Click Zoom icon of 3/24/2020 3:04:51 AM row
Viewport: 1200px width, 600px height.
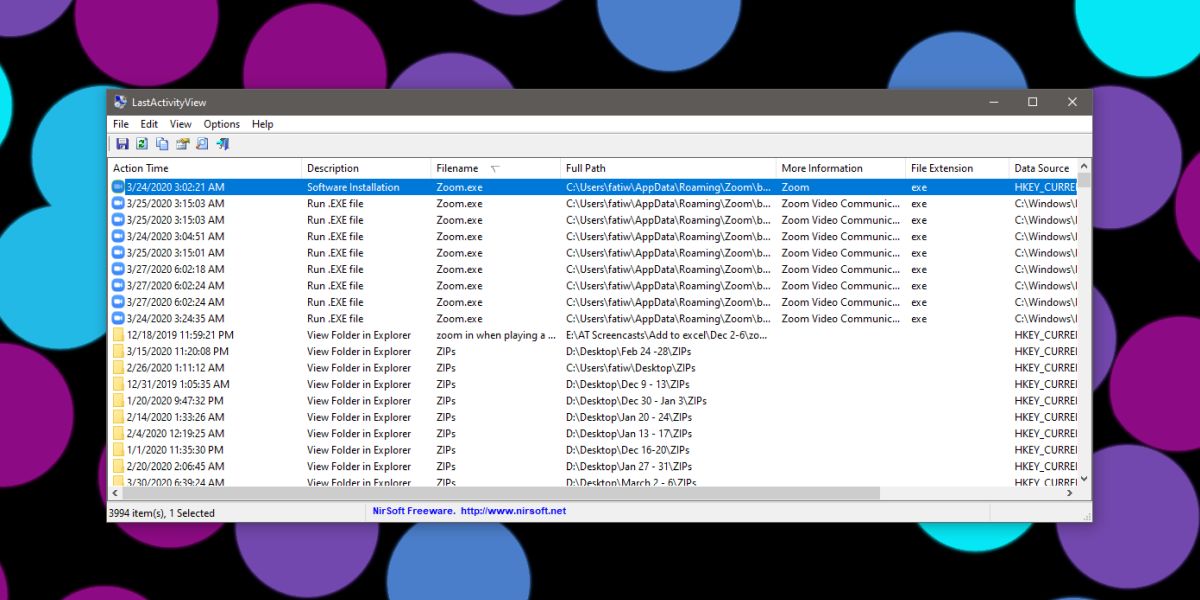pos(117,236)
